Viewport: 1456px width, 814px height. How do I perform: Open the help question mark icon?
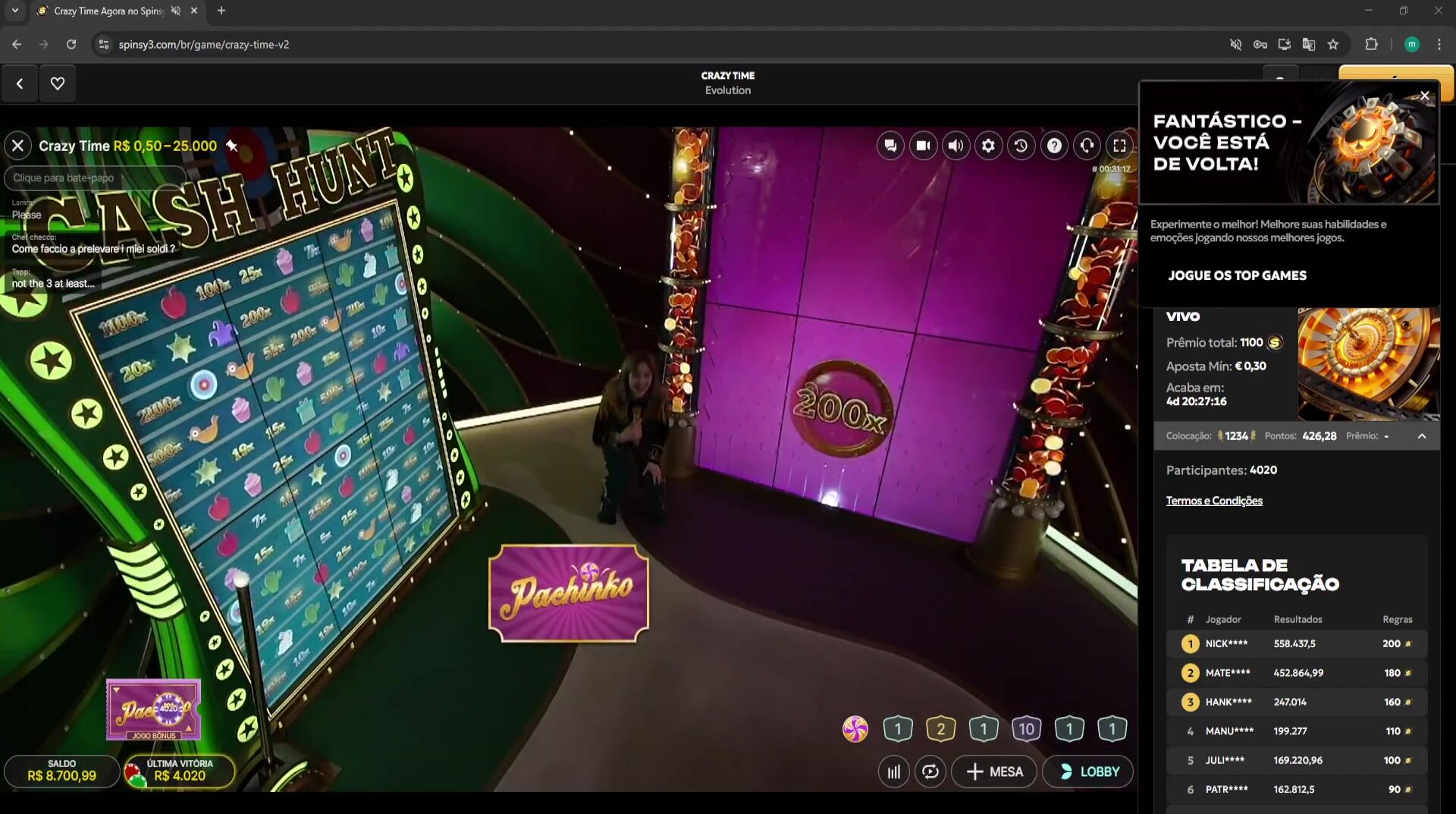pos(1054,146)
